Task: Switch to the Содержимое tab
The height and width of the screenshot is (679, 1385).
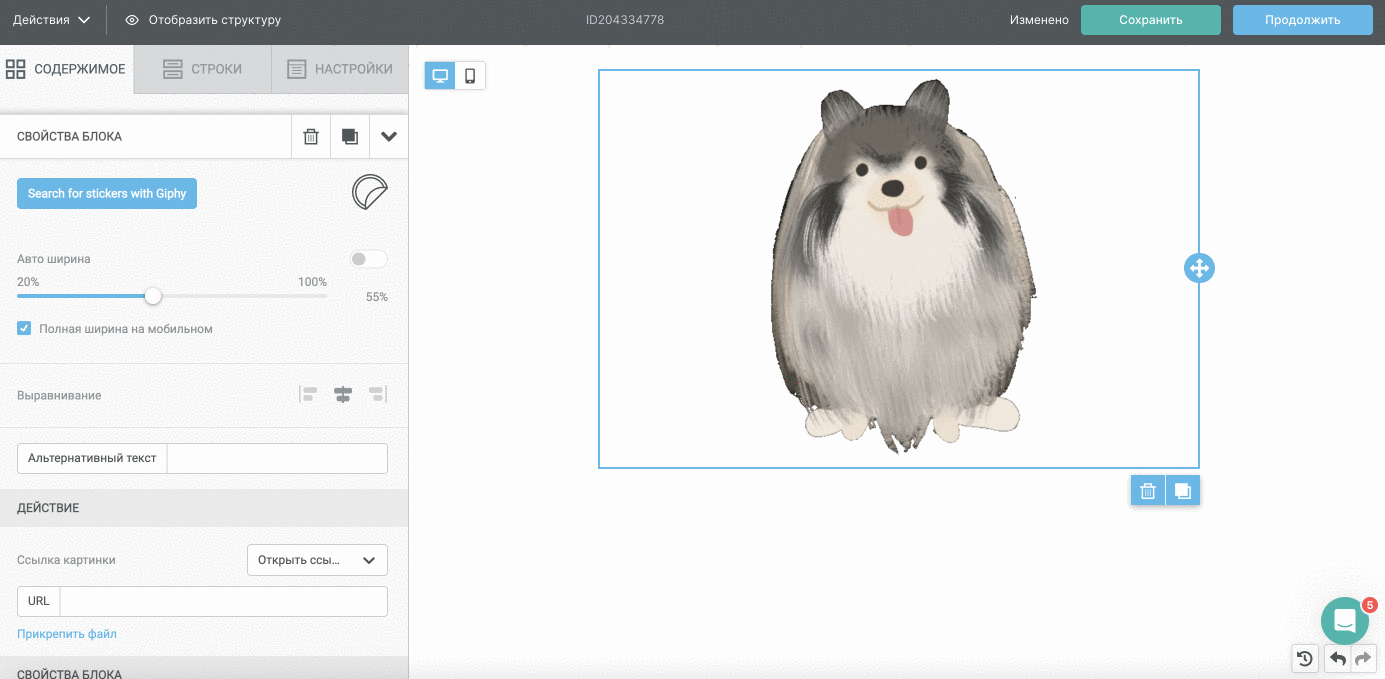Action: (x=66, y=69)
